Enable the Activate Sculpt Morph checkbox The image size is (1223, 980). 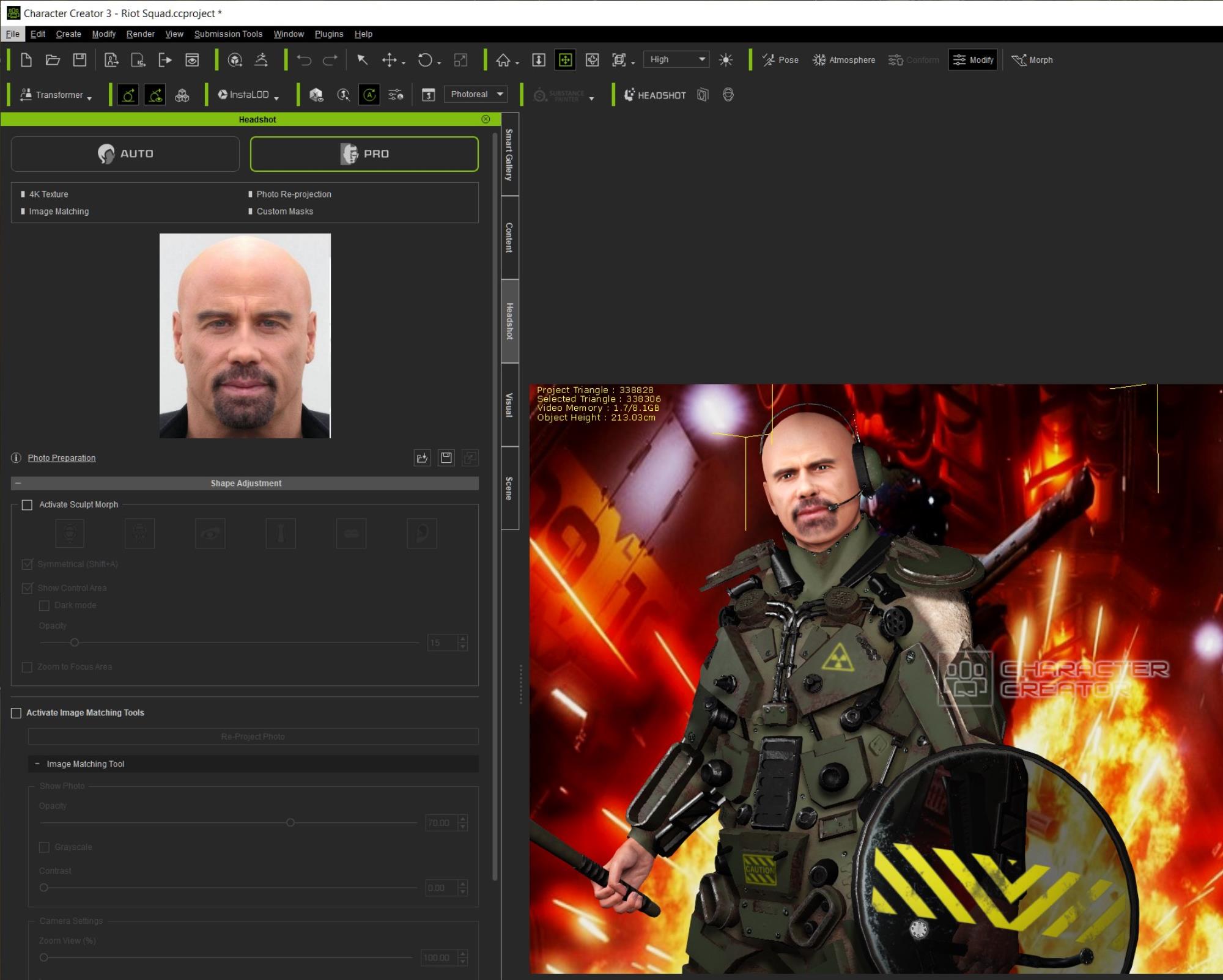coord(27,504)
